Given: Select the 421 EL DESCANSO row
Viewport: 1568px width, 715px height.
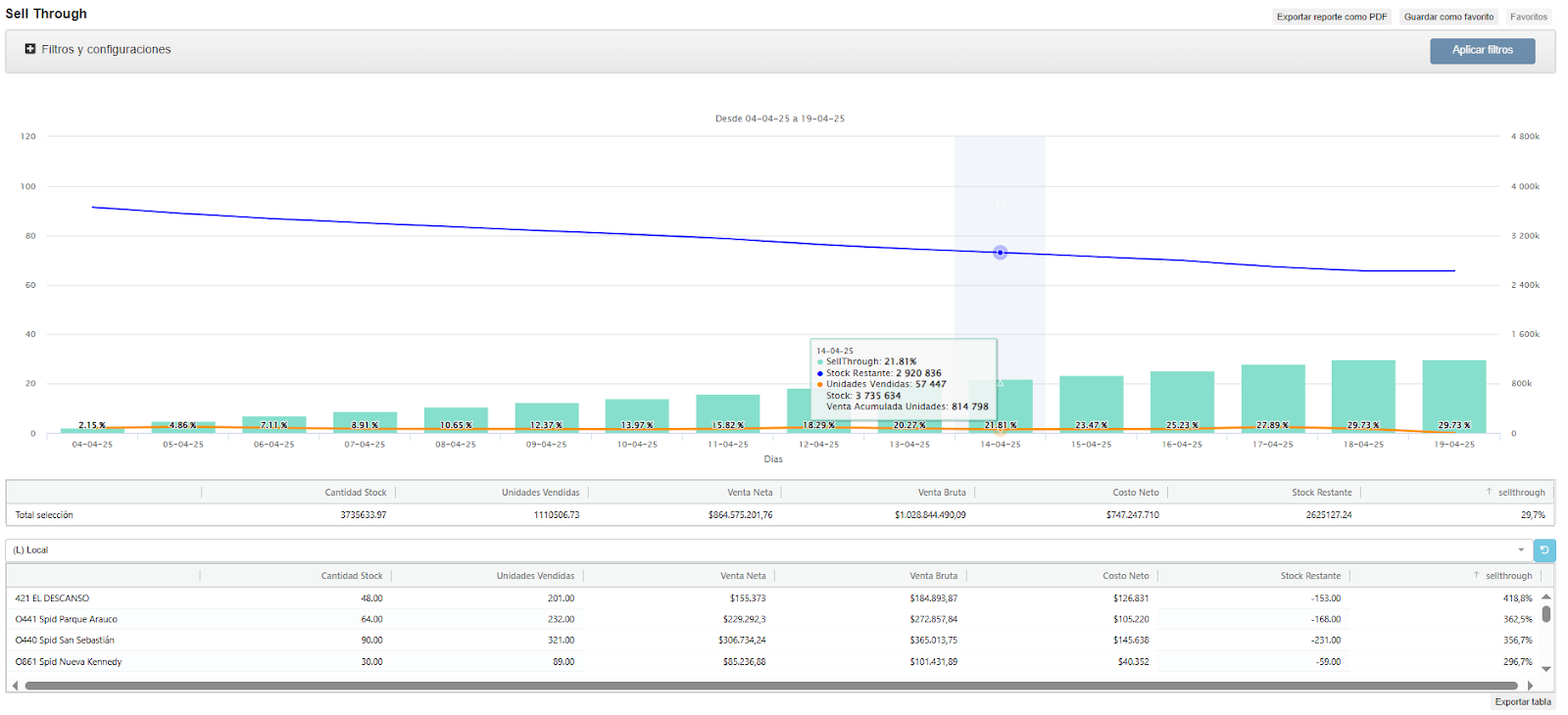Looking at the screenshot, I should click(x=52, y=598).
